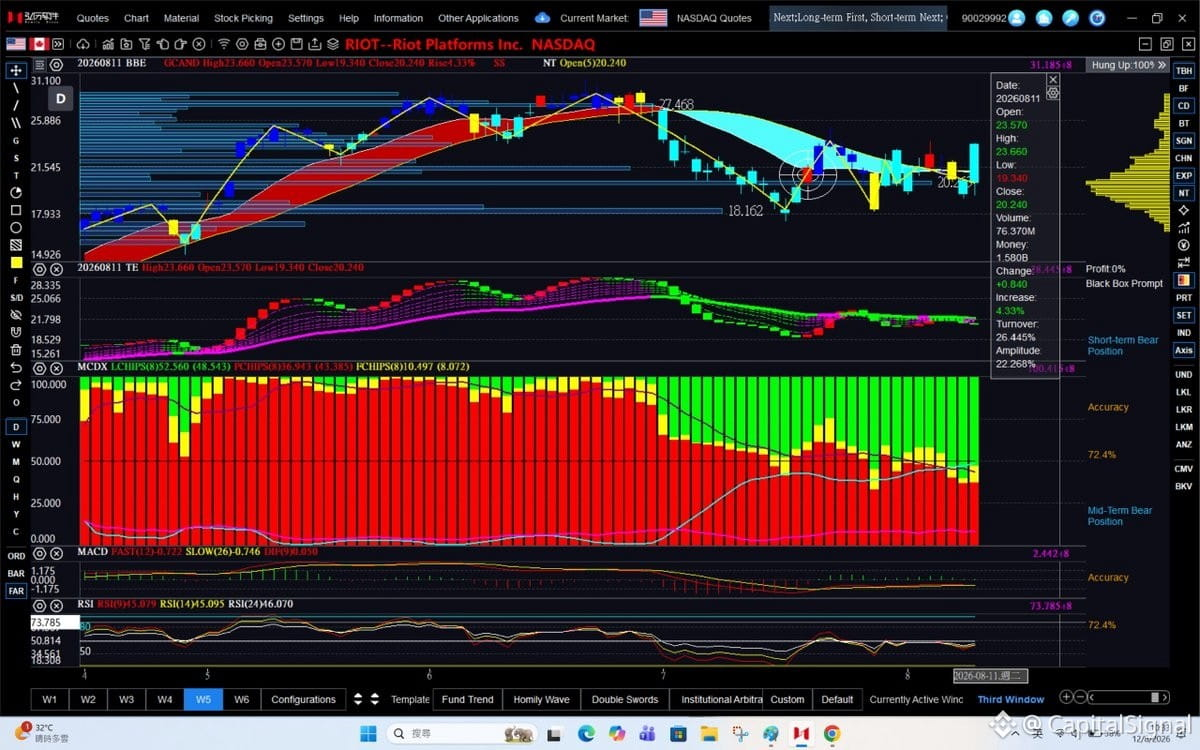The image size is (1200, 750).
Task: Click the D period button on chart
Action: 61,98
